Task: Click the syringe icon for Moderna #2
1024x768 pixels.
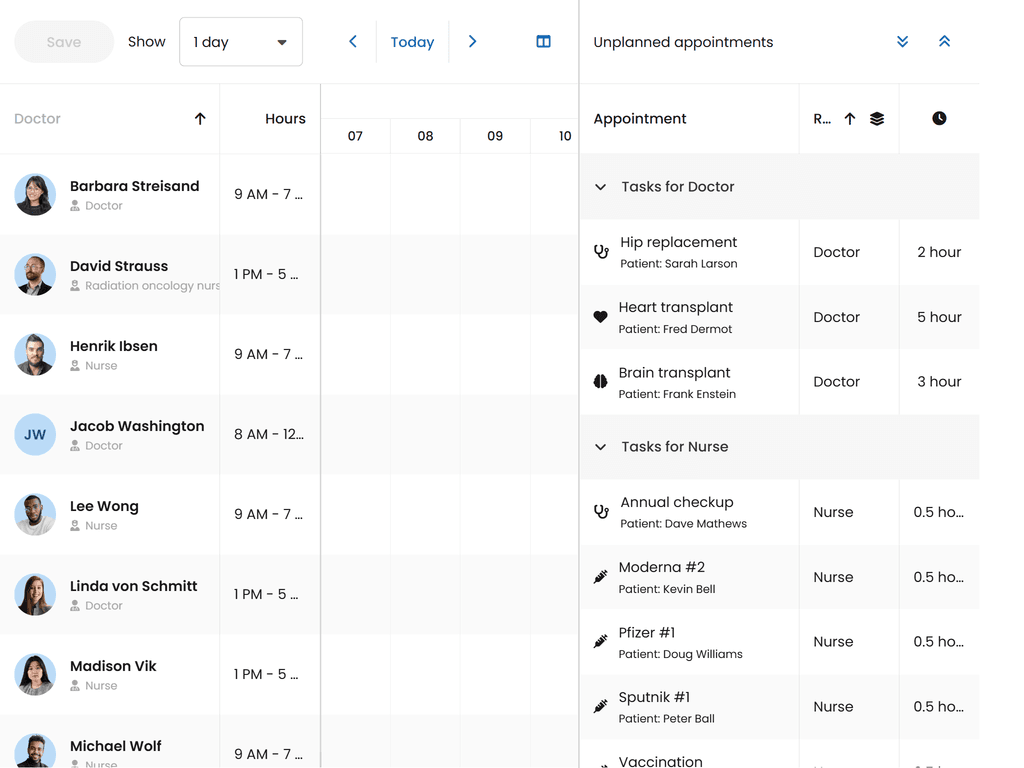Action: point(600,577)
